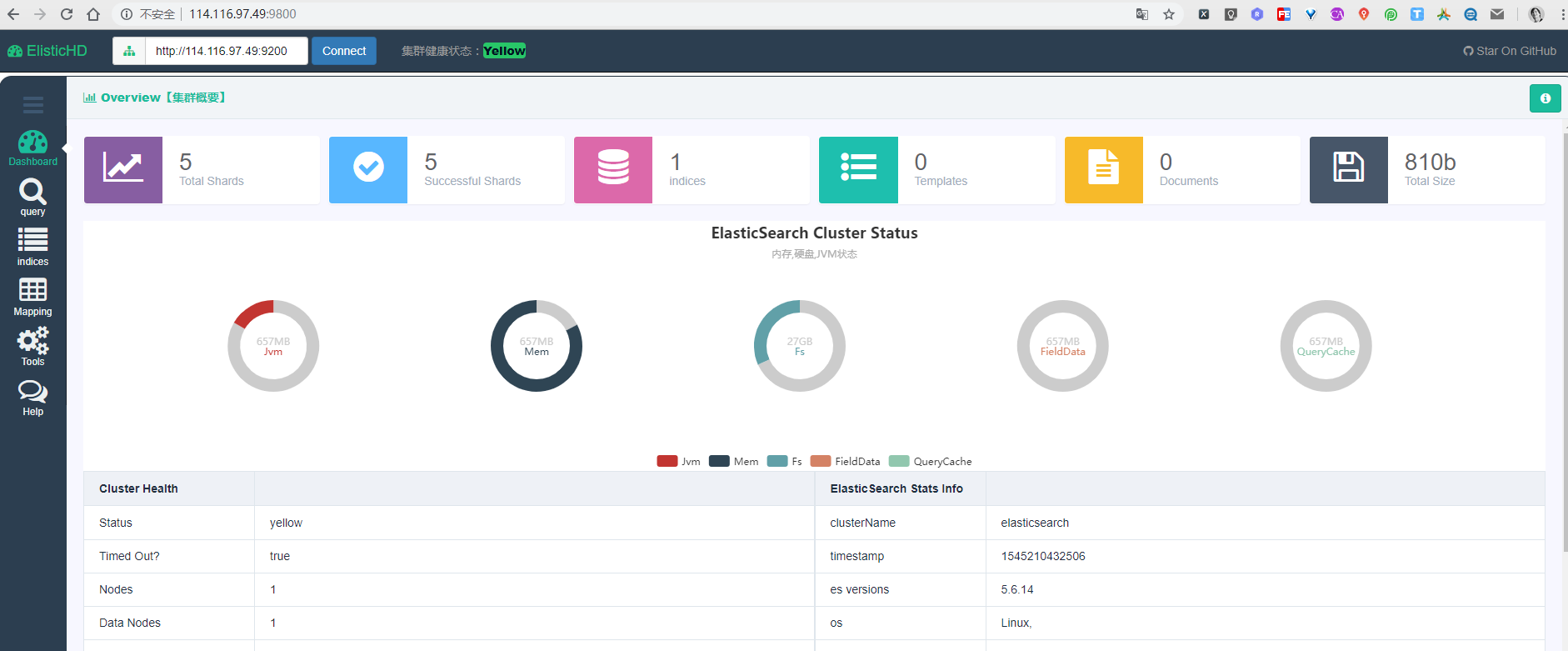Open Star On GitHub link
This screenshot has width=1568, height=651.
point(1509,51)
